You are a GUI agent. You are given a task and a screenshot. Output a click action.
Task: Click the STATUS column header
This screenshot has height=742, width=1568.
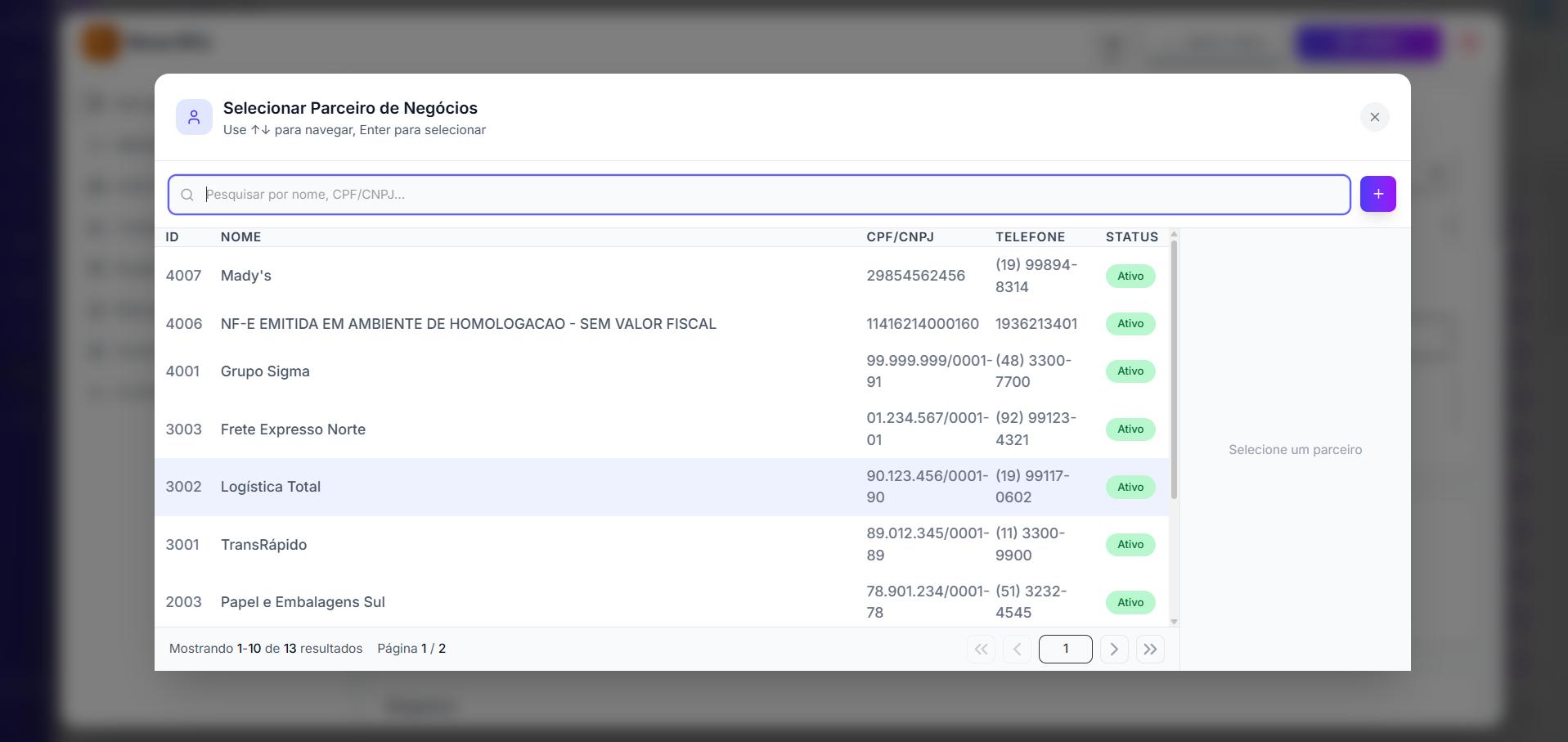point(1132,237)
